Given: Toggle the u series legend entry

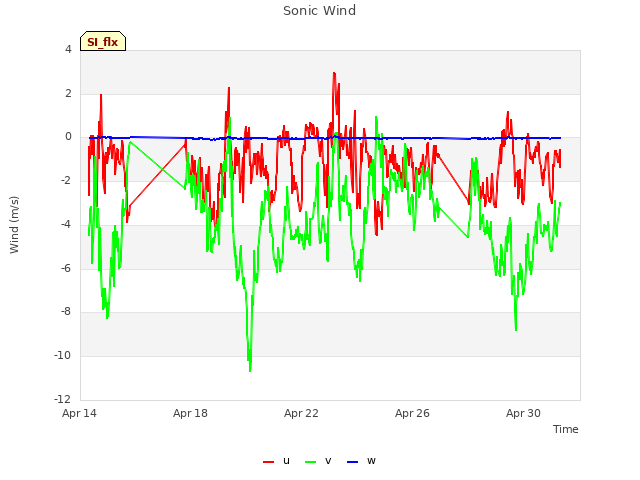Looking at the screenshot, I should coord(277,461).
